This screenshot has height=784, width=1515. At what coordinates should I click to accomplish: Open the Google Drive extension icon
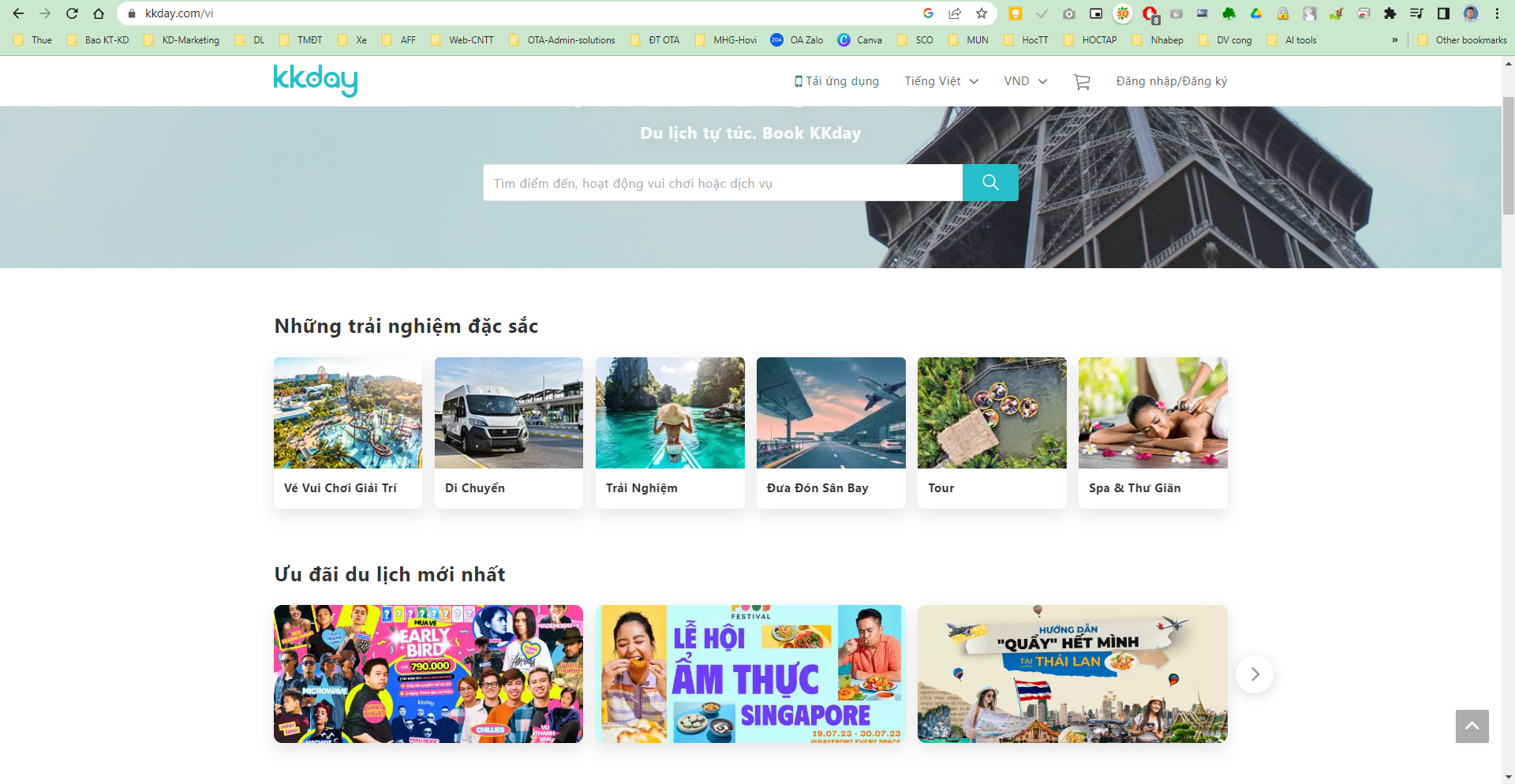pos(1256,13)
